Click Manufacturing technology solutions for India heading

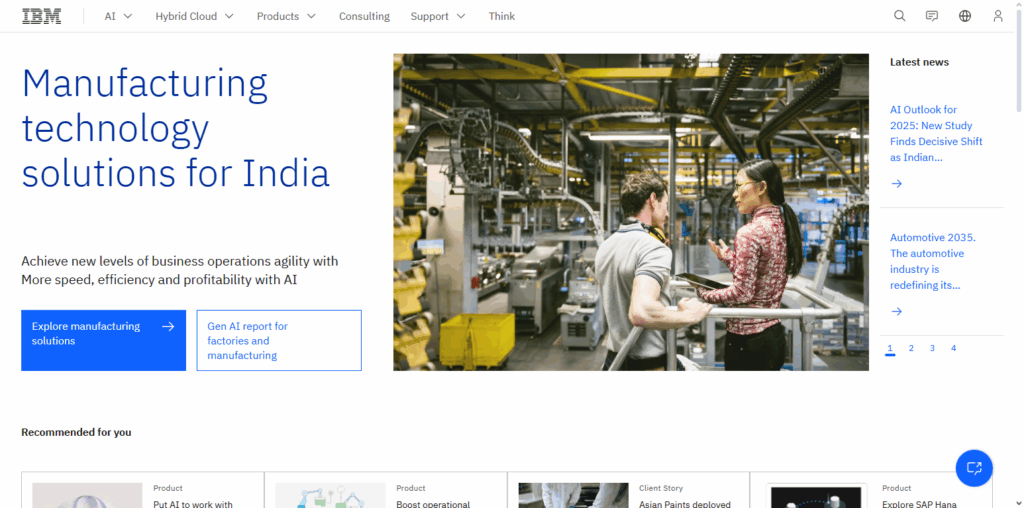176,128
